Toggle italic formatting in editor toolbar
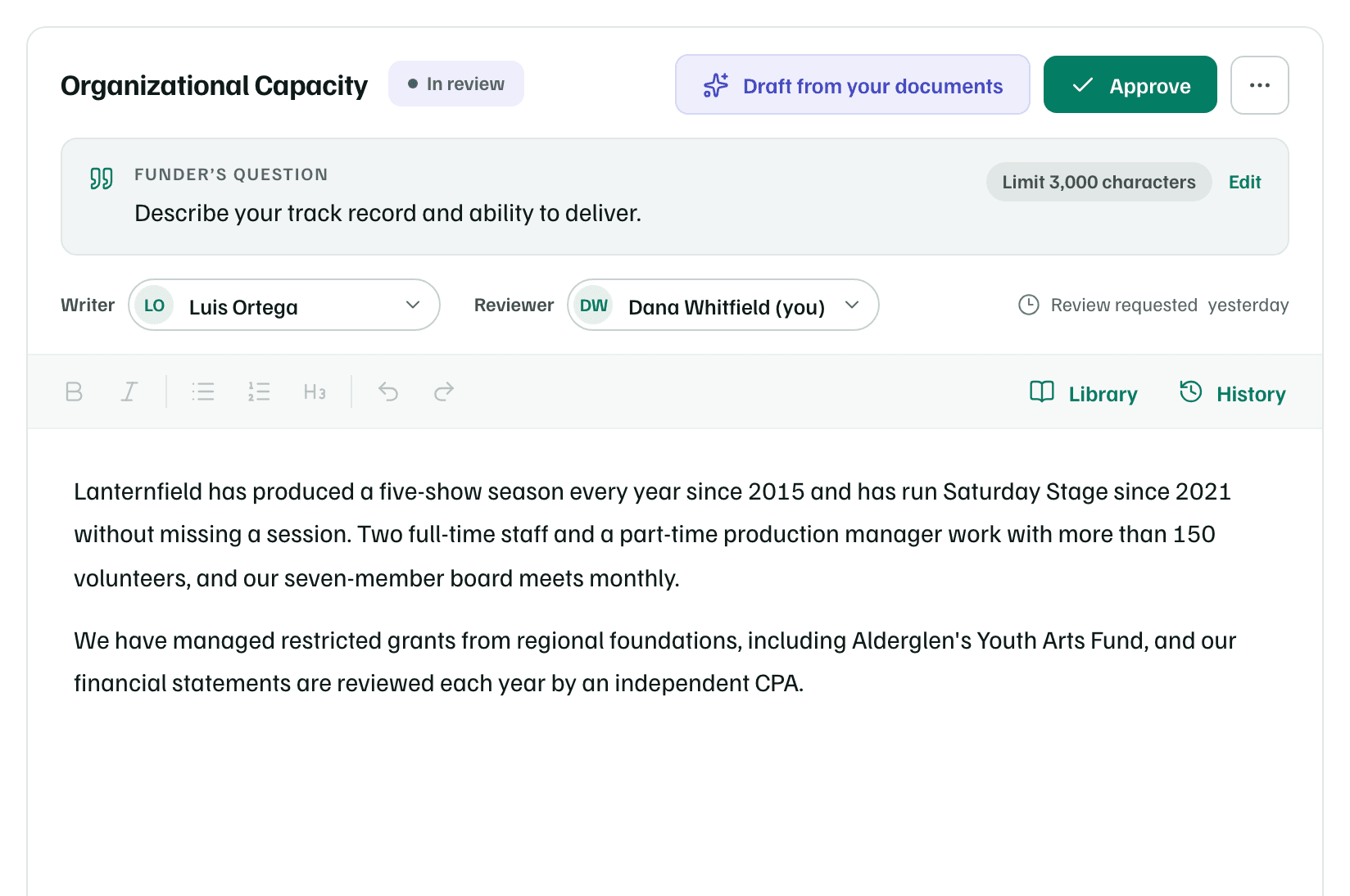 click(129, 391)
